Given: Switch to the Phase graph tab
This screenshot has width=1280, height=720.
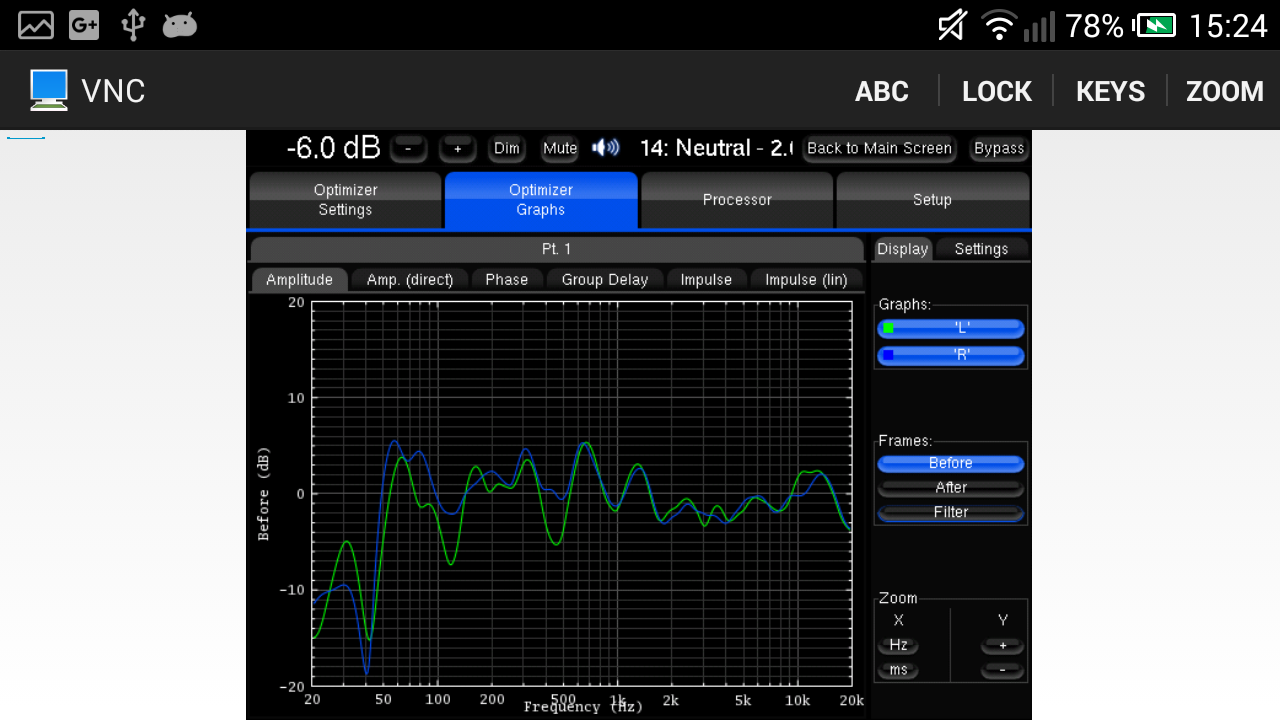Looking at the screenshot, I should (x=506, y=280).
